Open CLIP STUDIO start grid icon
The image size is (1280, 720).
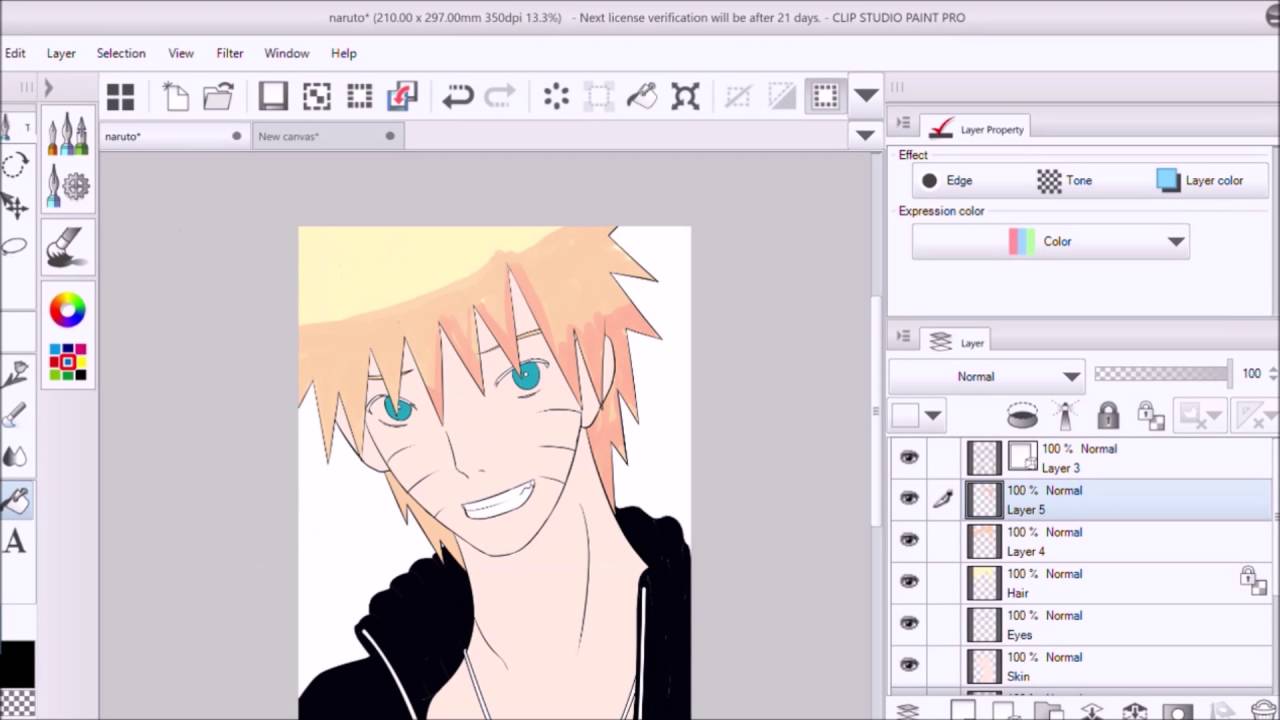pos(120,96)
